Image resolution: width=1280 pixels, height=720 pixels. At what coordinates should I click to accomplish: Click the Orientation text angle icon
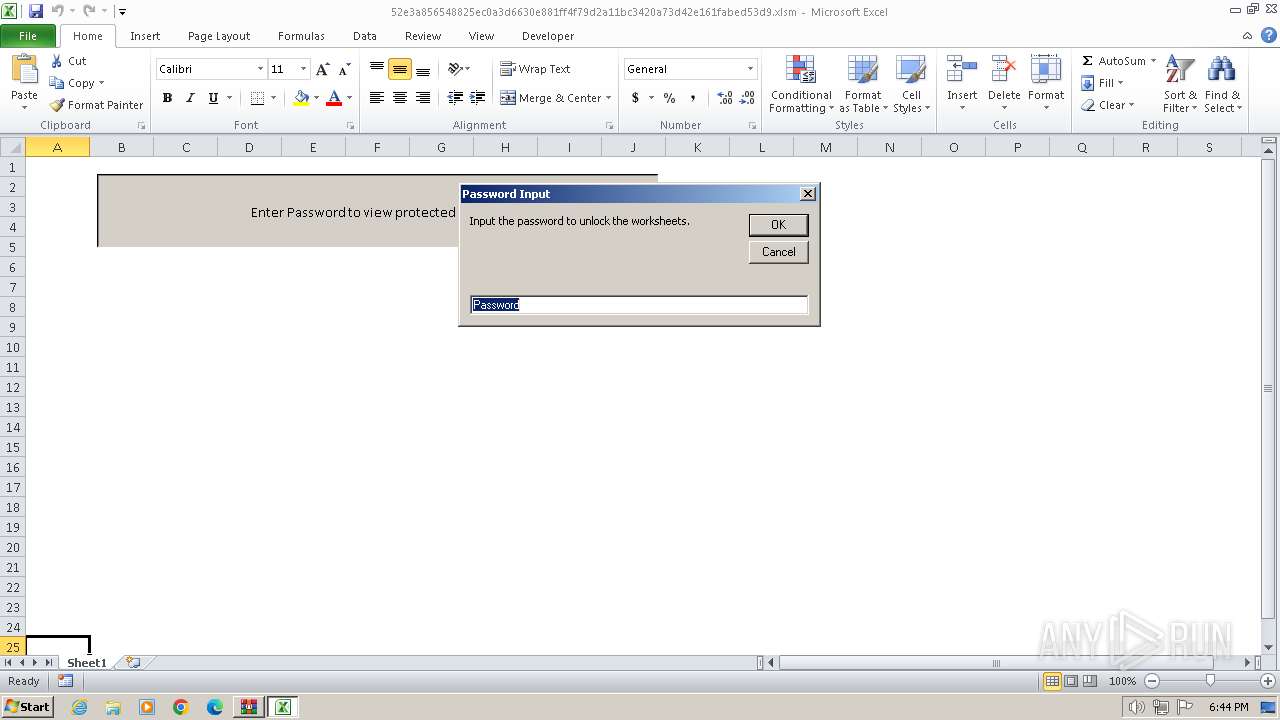tap(457, 69)
